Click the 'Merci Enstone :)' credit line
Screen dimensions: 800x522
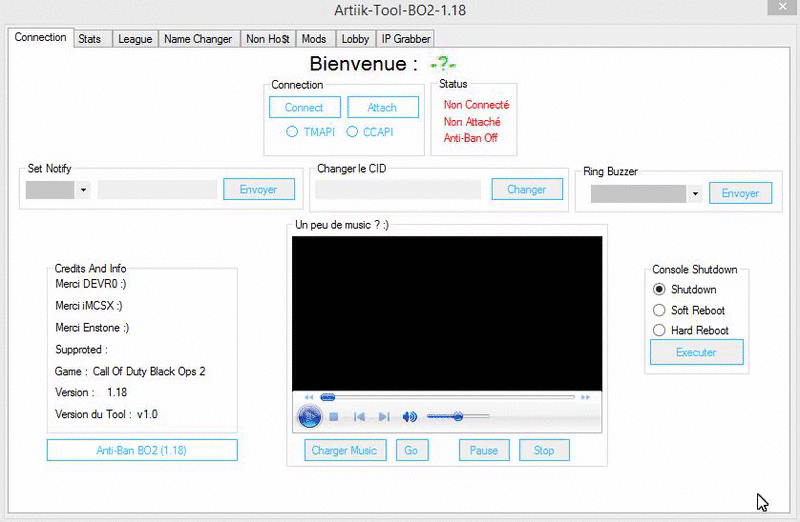pos(92,328)
